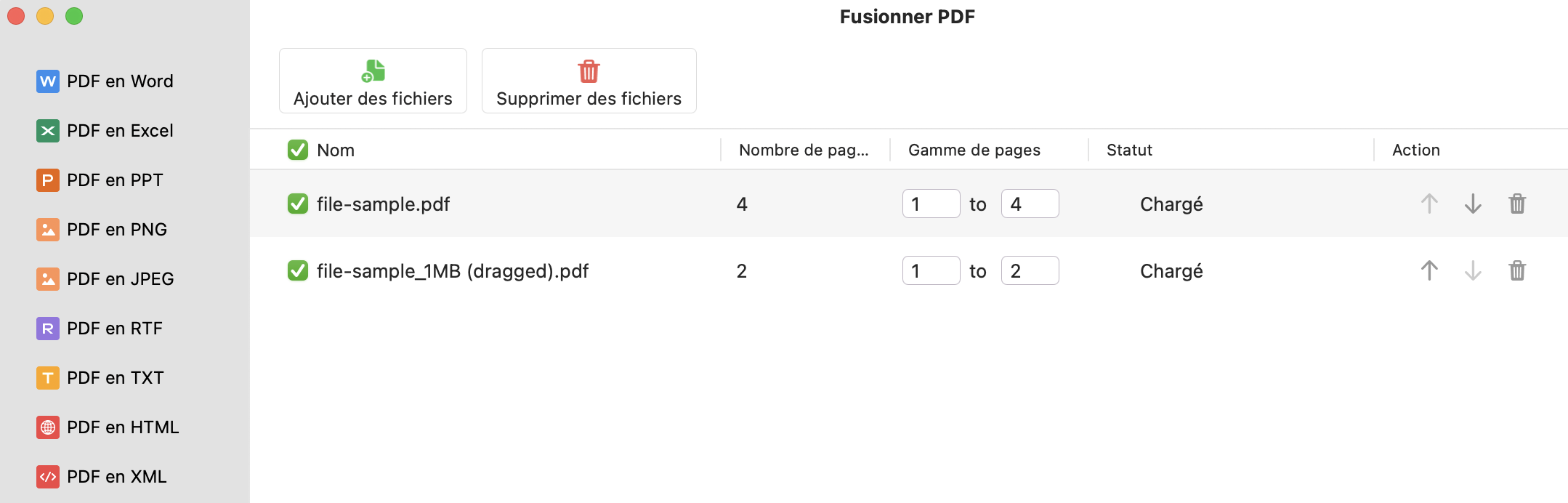Select the starting page field of file-sample.pdf

(931, 204)
